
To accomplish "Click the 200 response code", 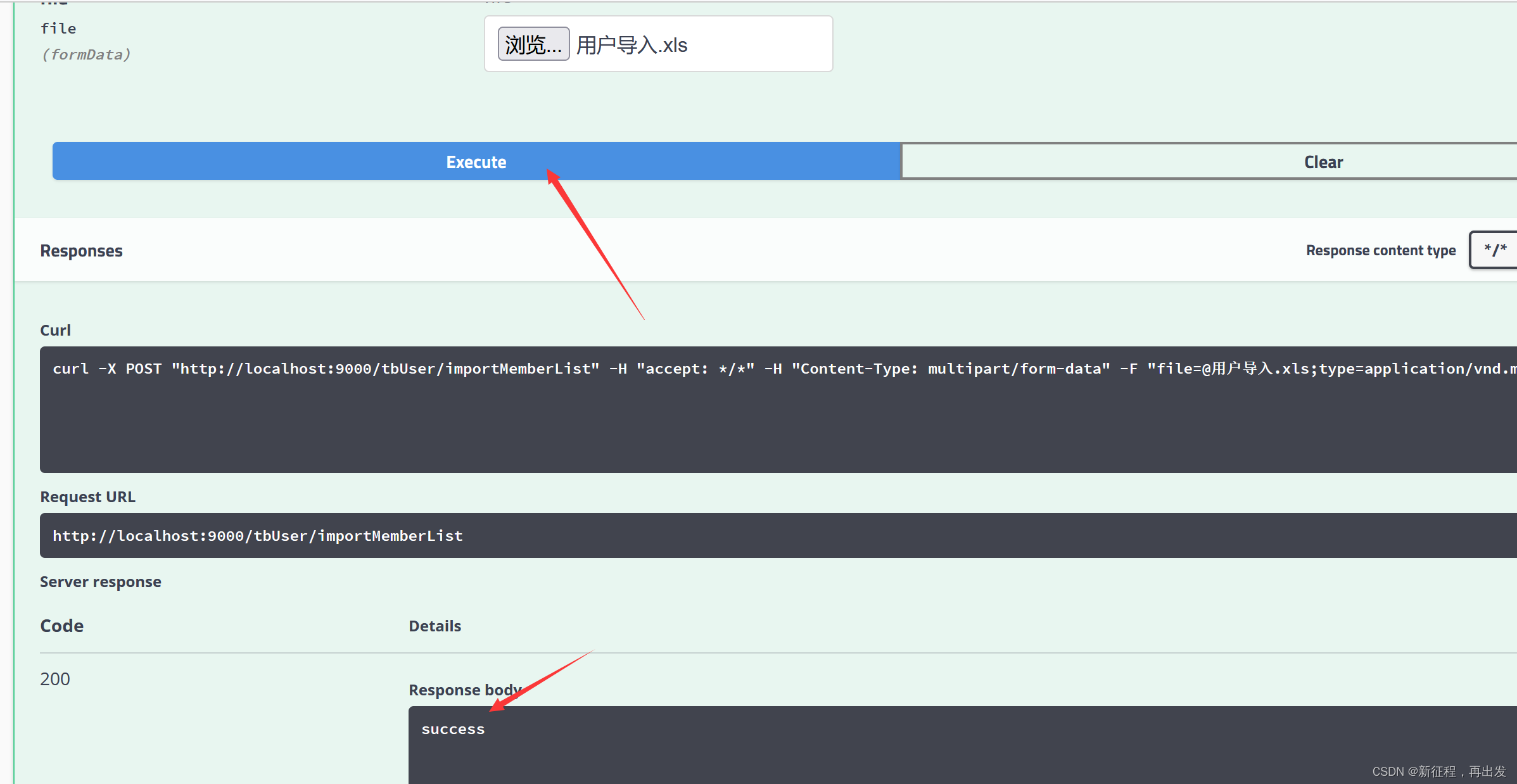I will (x=55, y=679).
